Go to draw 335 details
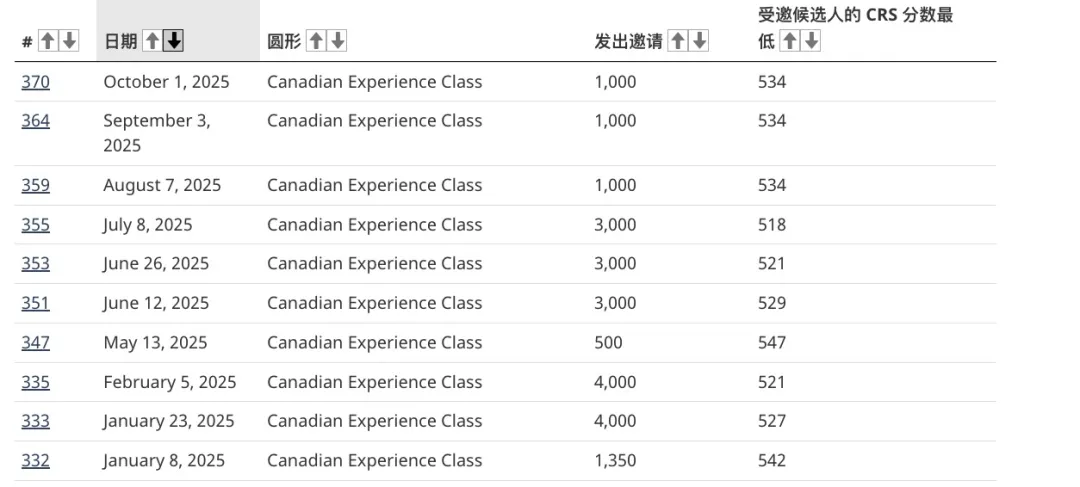Image resolution: width=1080 pixels, height=487 pixels. point(35,382)
